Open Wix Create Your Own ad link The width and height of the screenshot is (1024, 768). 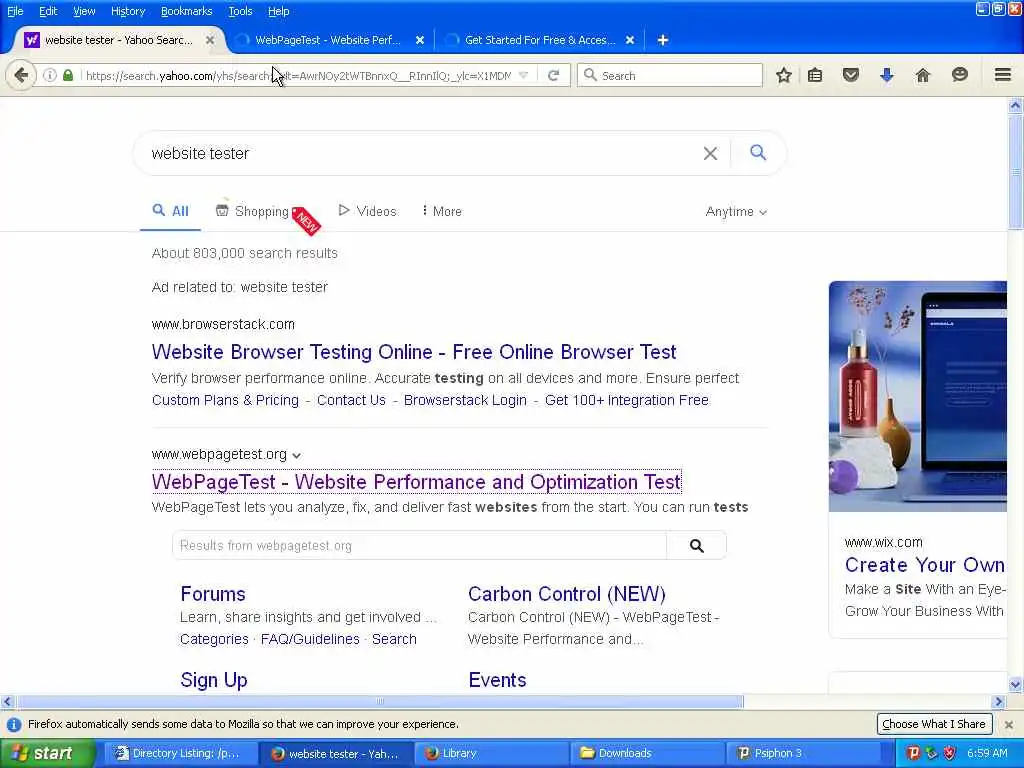coord(924,565)
